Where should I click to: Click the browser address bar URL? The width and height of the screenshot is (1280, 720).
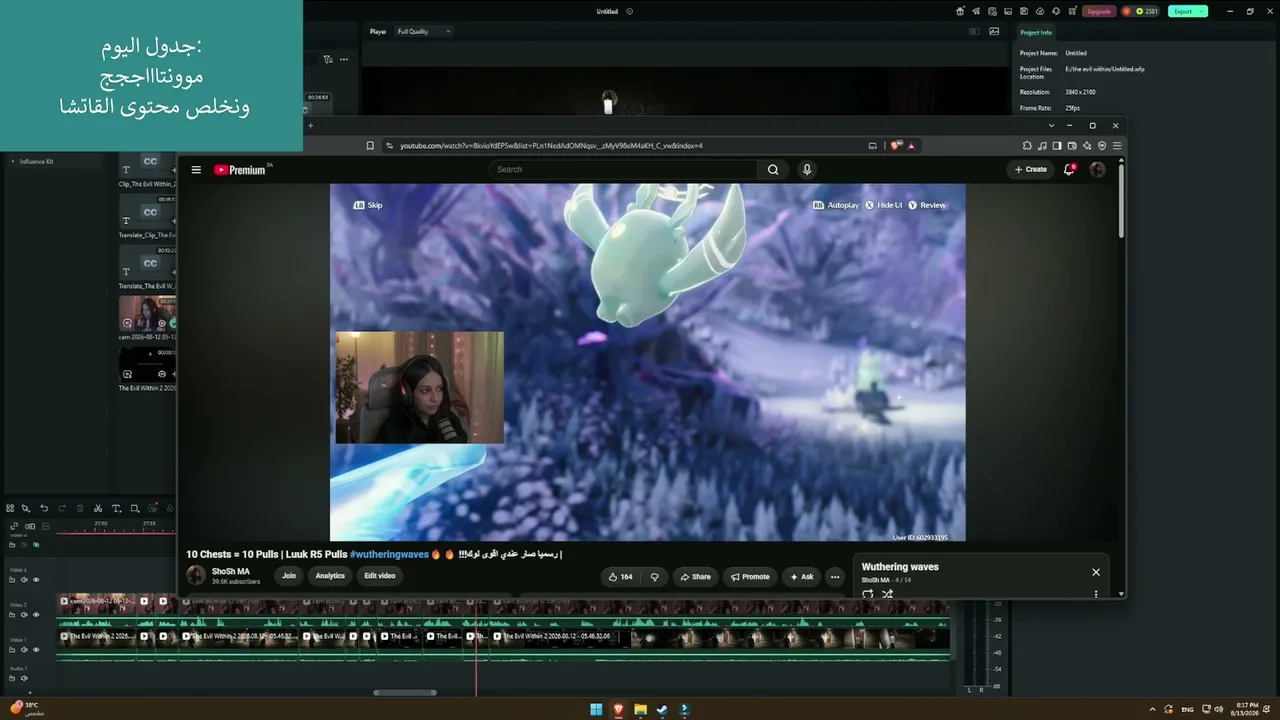tap(551, 146)
